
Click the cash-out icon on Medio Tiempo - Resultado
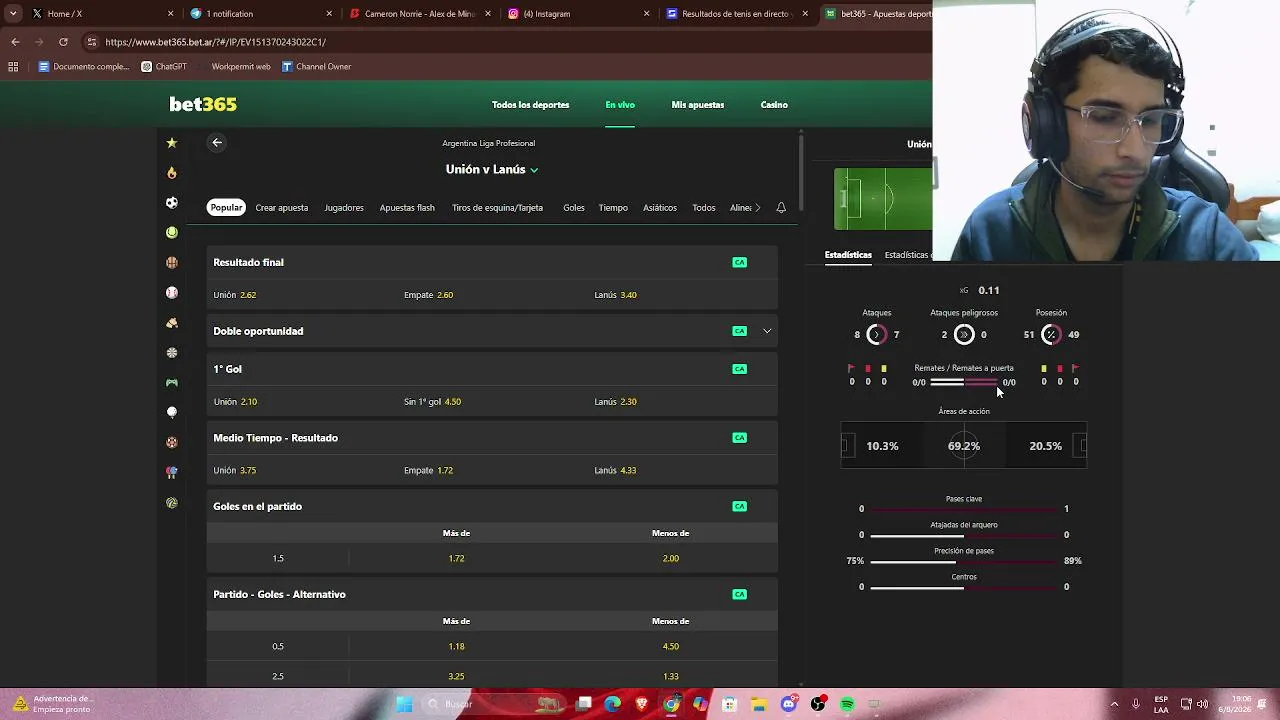coord(740,438)
